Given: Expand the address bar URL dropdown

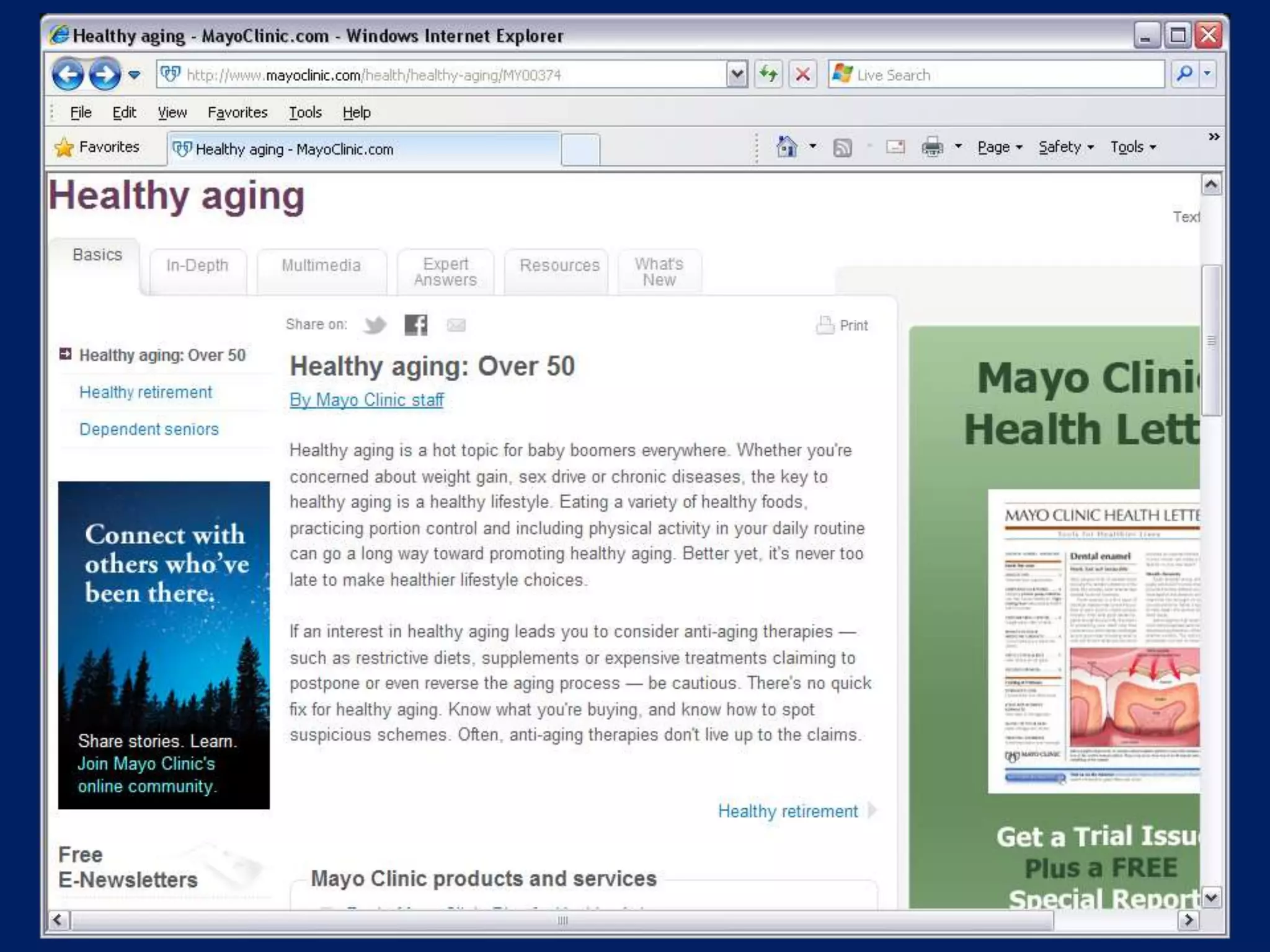Looking at the screenshot, I should 737,75.
